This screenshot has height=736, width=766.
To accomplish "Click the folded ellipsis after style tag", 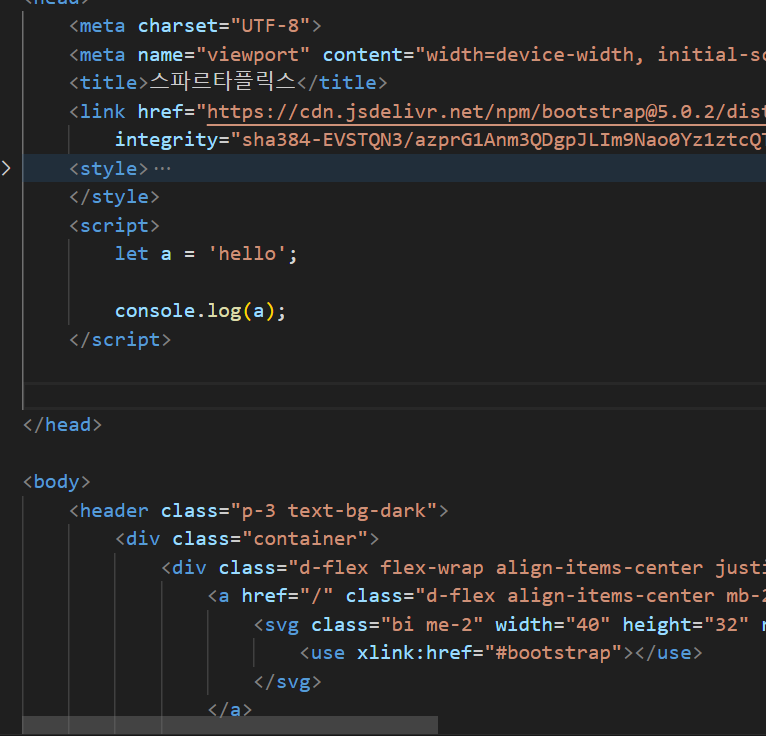I will (x=162, y=169).
